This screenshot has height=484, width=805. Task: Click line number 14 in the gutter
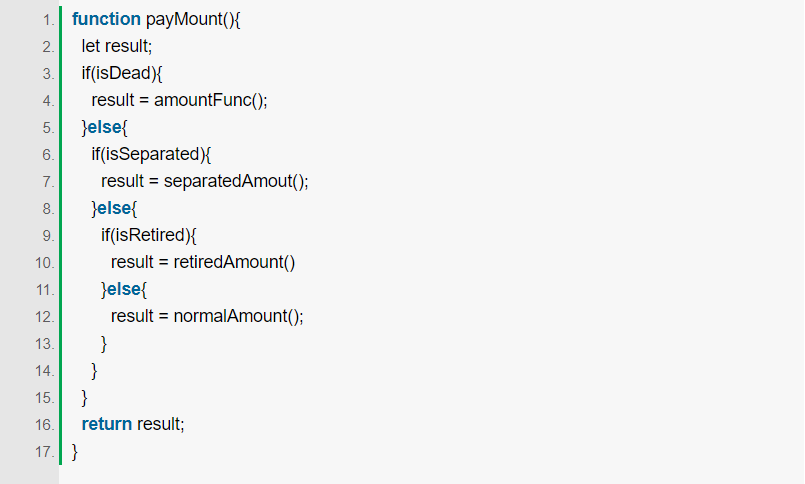coord(45,371)
